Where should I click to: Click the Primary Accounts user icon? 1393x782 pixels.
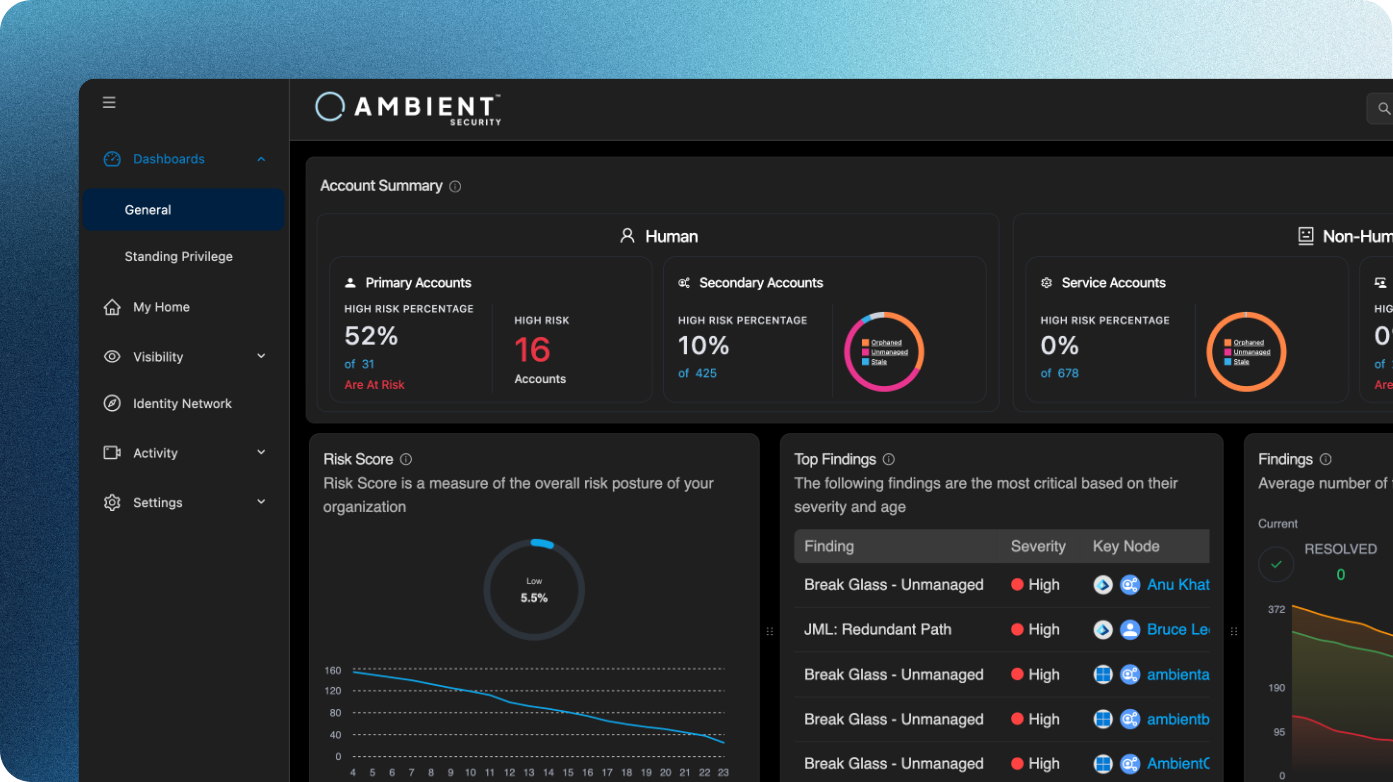pos(350,283)
